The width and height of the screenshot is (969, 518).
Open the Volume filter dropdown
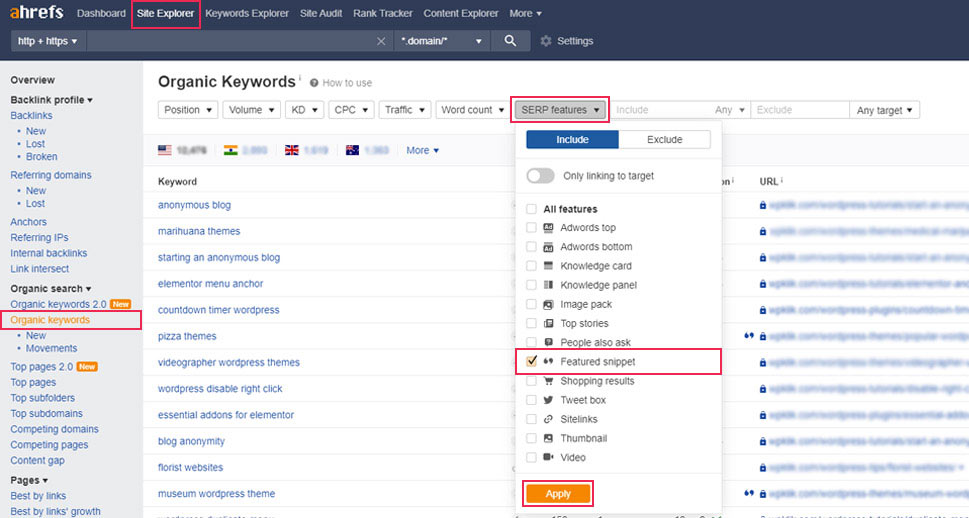(252, 110)
